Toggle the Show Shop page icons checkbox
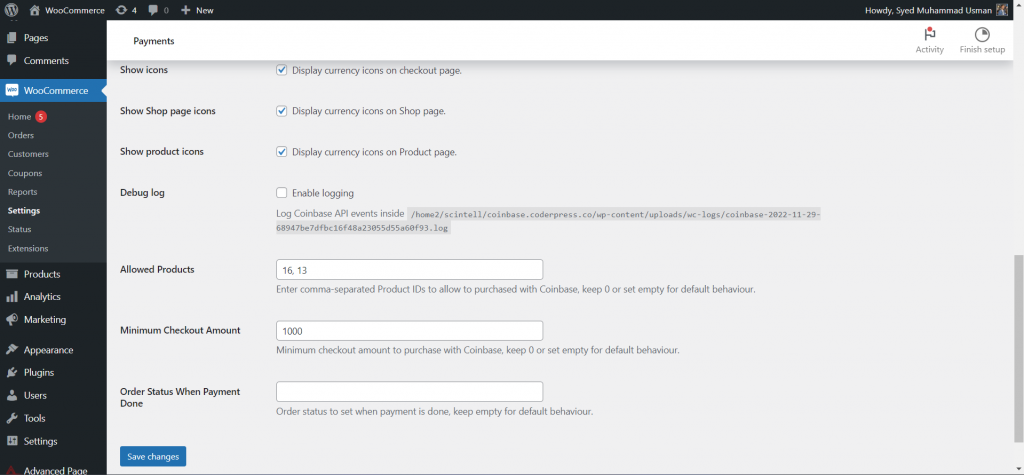The height and width of the screenshot is (475, 1024). [x=282, y=111]
